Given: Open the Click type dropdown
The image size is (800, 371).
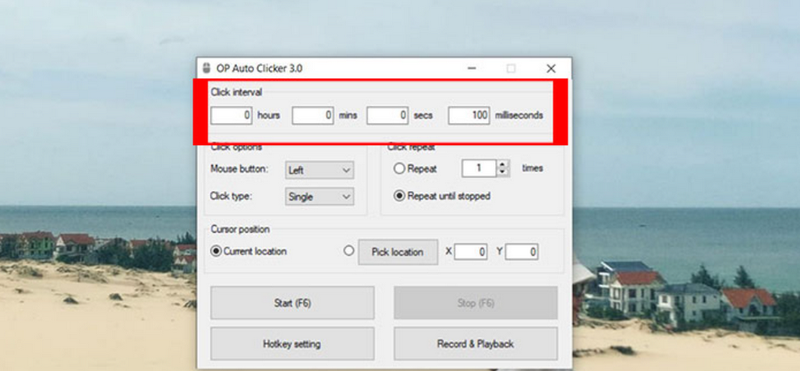Looking at the screenshot, I should point(319,196).
